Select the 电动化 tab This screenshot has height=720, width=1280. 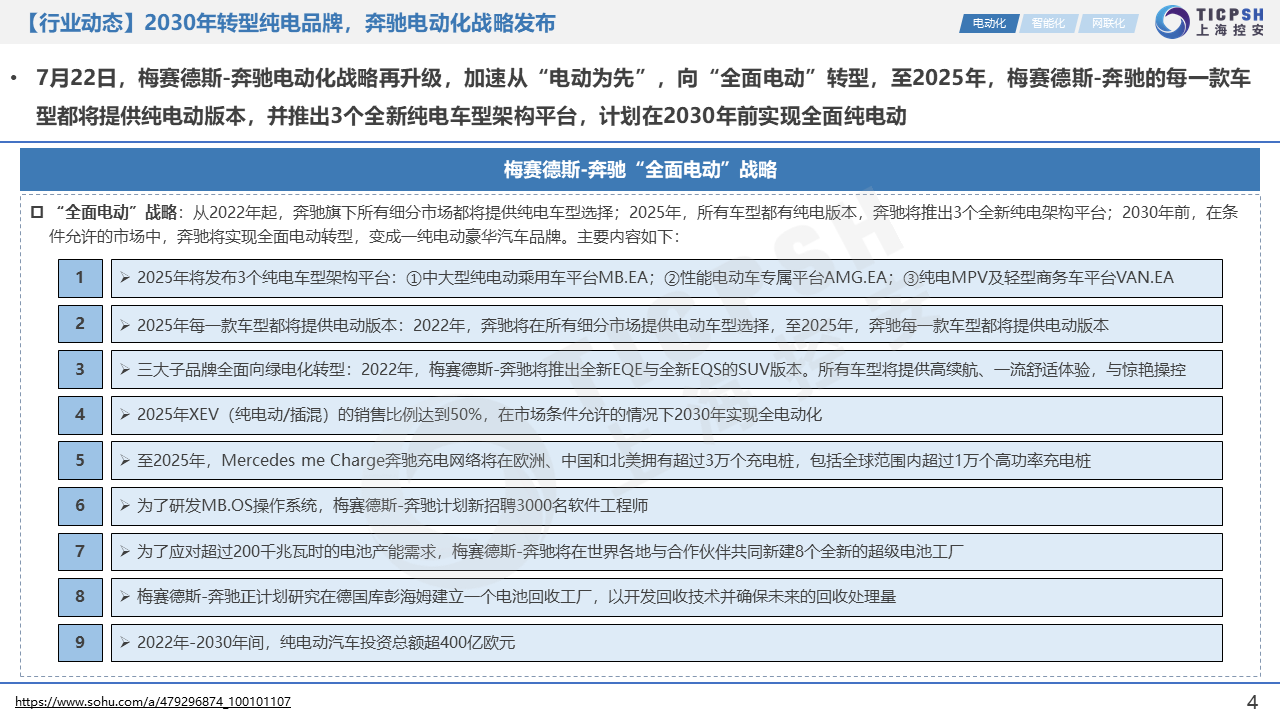(988, 23)
